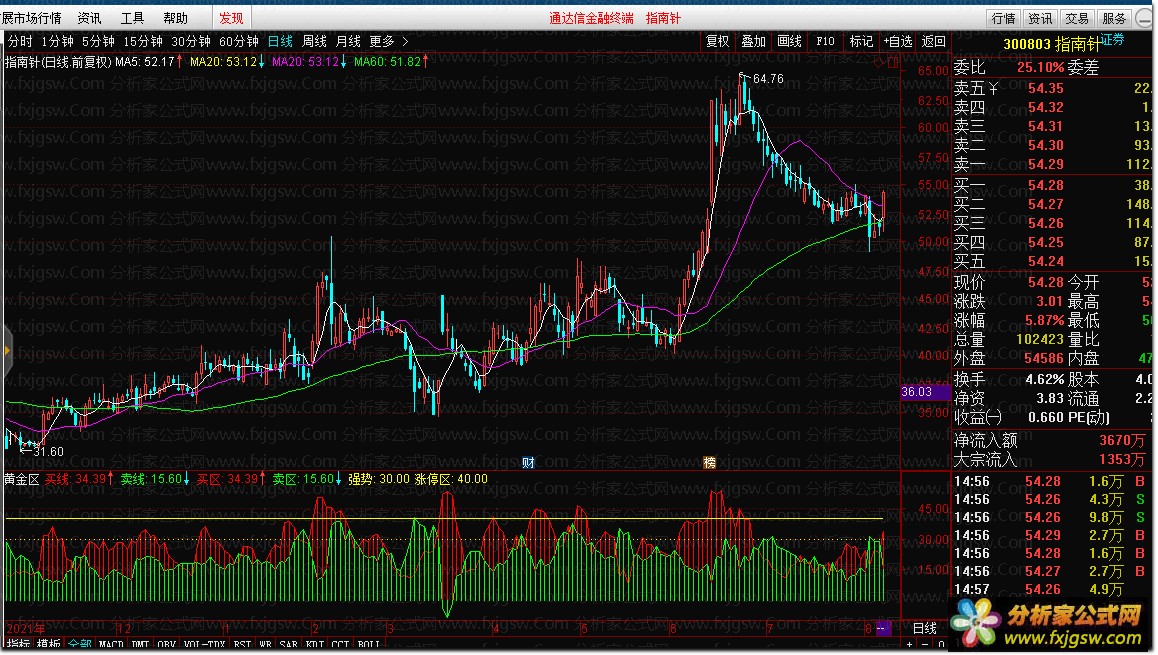
Task: Switch to the WR indicator
Action: click(266, 645)
